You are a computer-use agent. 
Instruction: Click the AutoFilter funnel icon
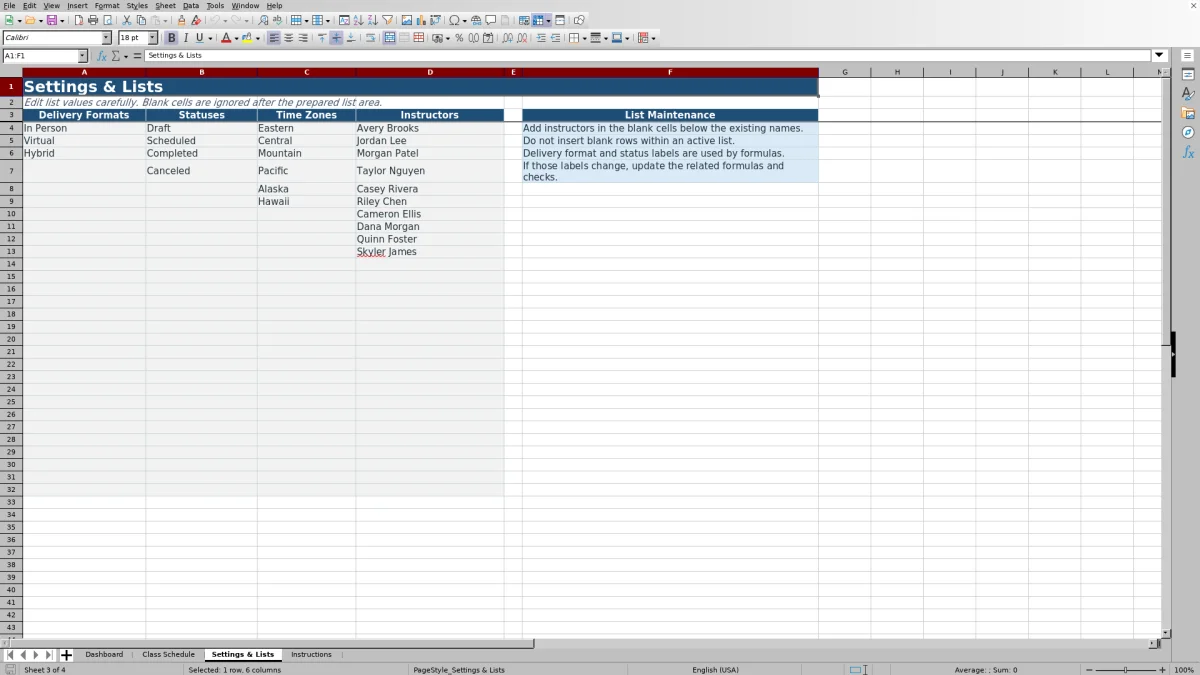[x=387, y=20]
